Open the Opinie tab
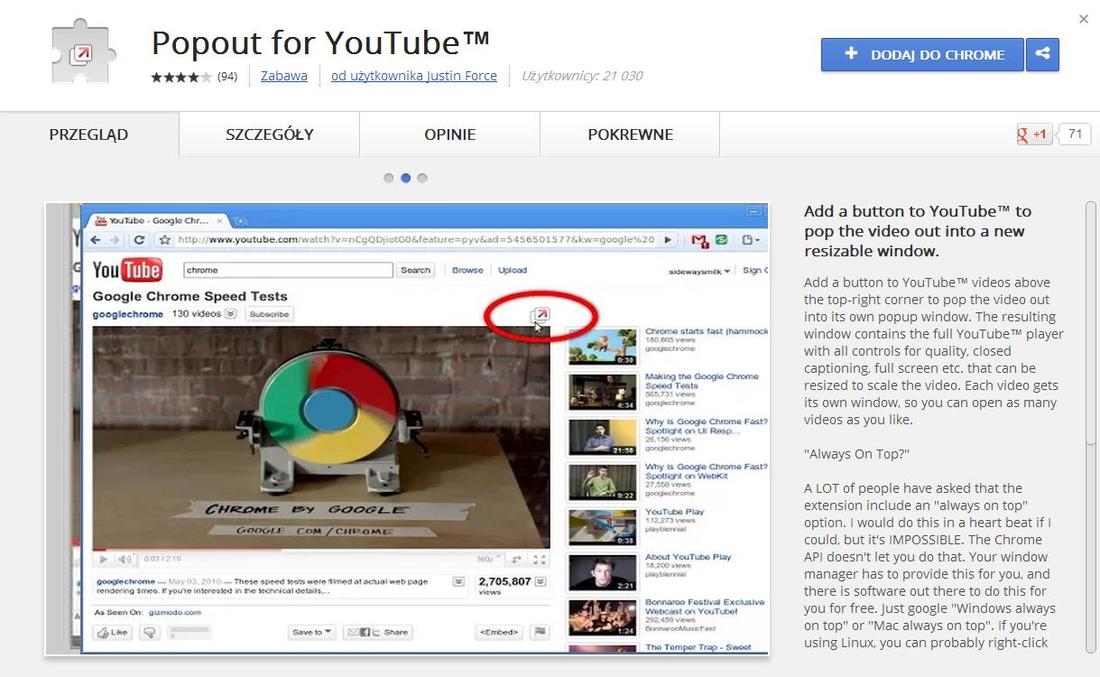1100x677 pixels. tap(450, 134)
